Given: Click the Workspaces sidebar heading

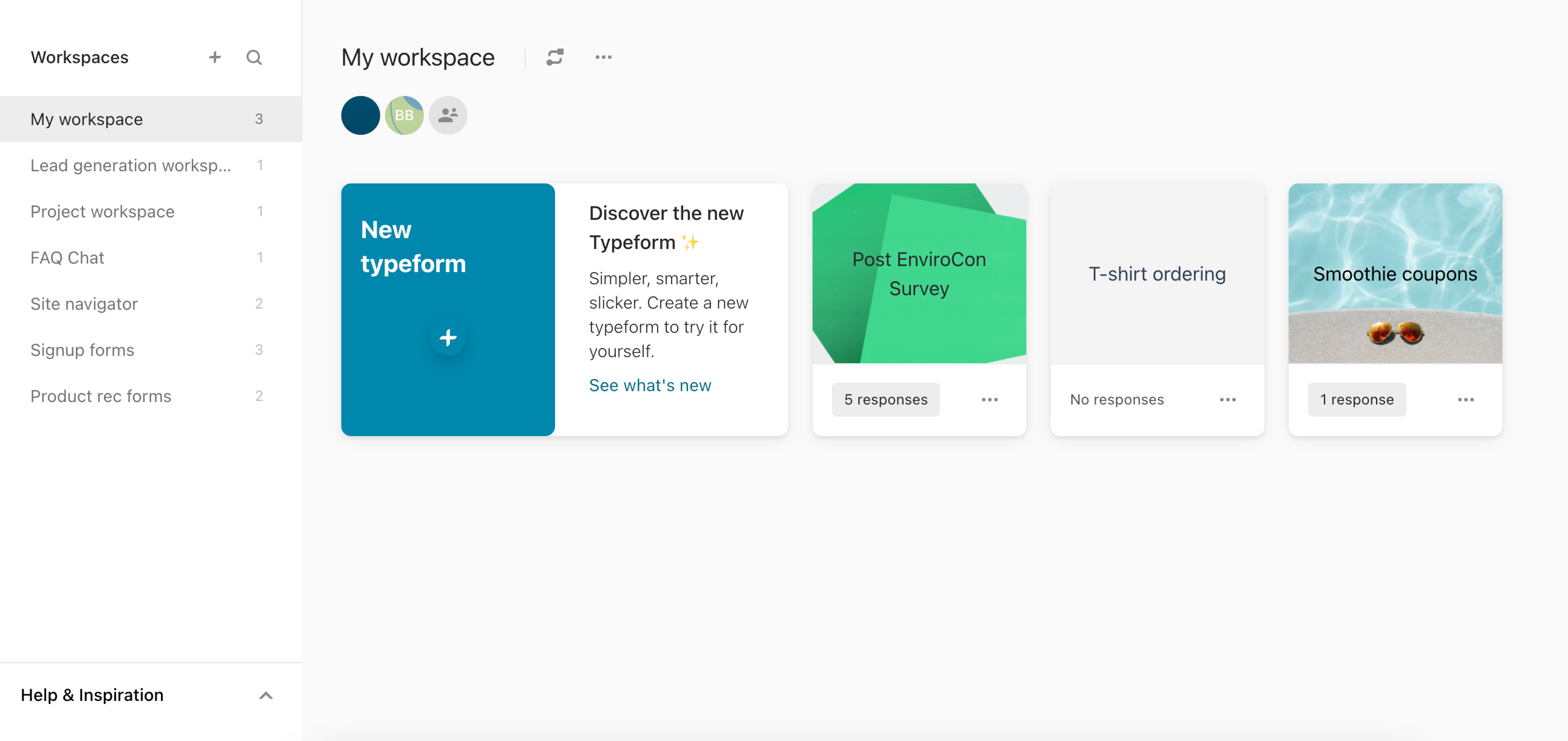Looking at the screenshot, I should click(80, 57).
